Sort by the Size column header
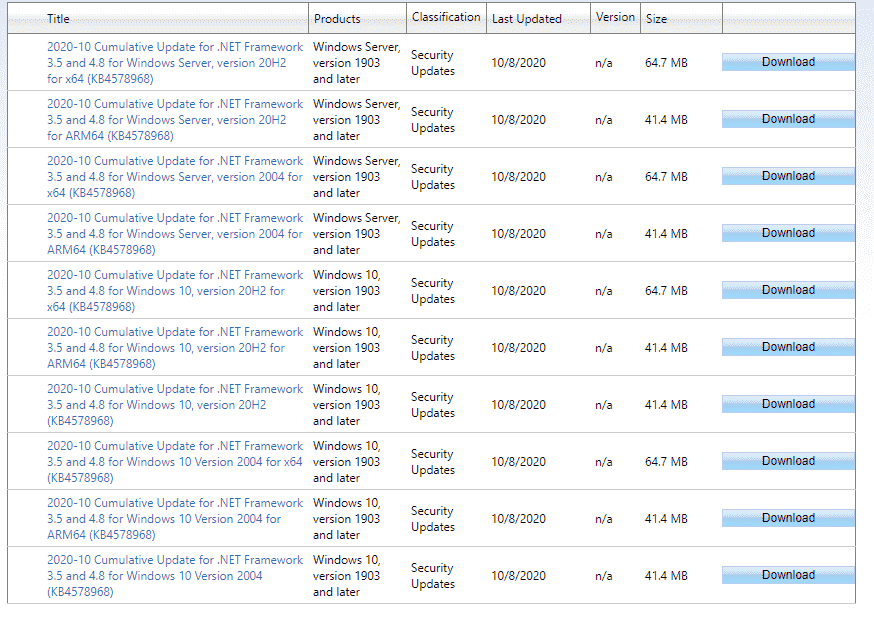Viewport: 874px width, 635px height. [x=656, y=19]
